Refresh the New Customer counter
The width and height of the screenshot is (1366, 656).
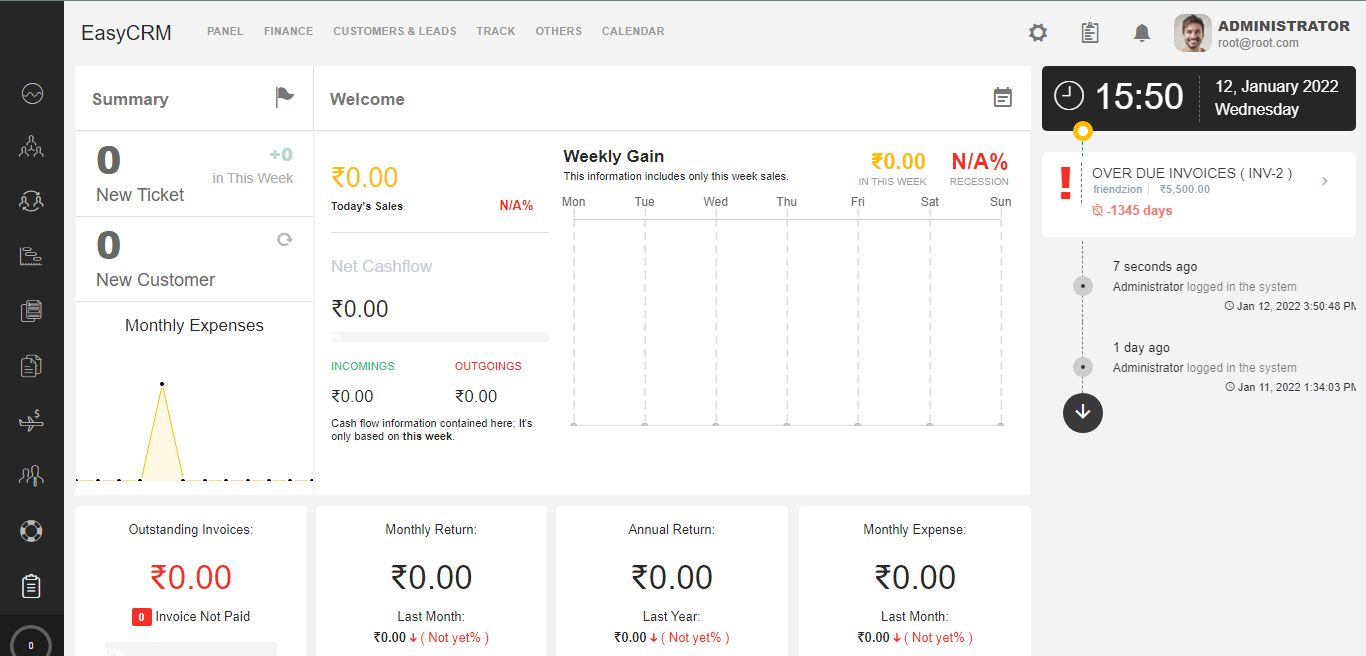tap(285, 240)
